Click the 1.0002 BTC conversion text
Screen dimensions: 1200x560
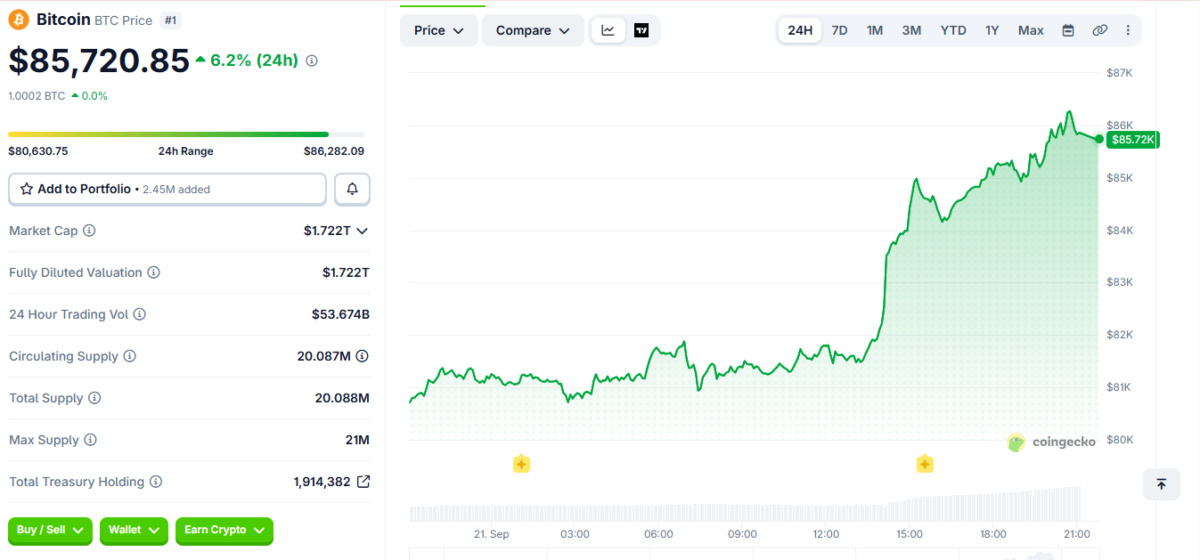point(37,96)
